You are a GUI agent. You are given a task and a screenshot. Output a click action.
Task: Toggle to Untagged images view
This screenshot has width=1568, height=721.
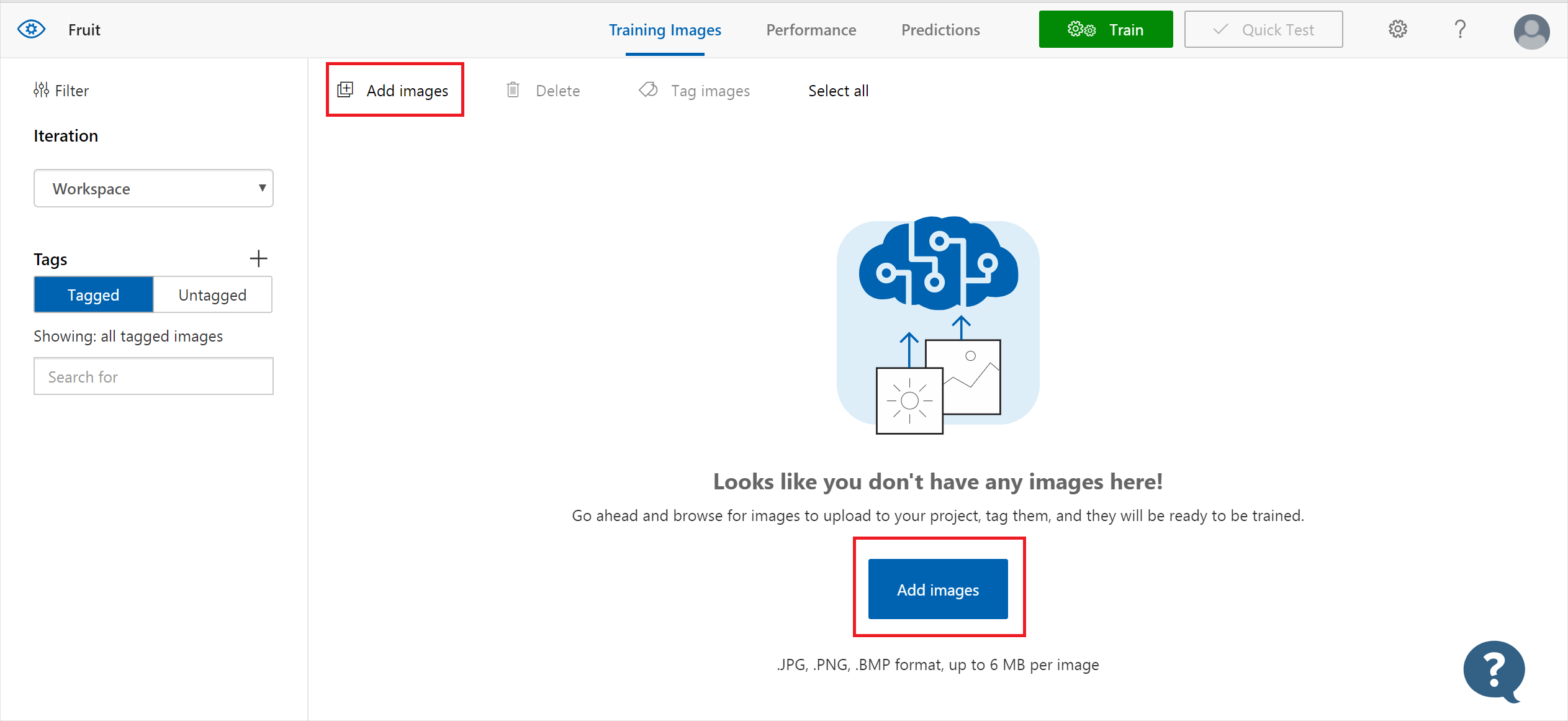click(x=212, y=295)
